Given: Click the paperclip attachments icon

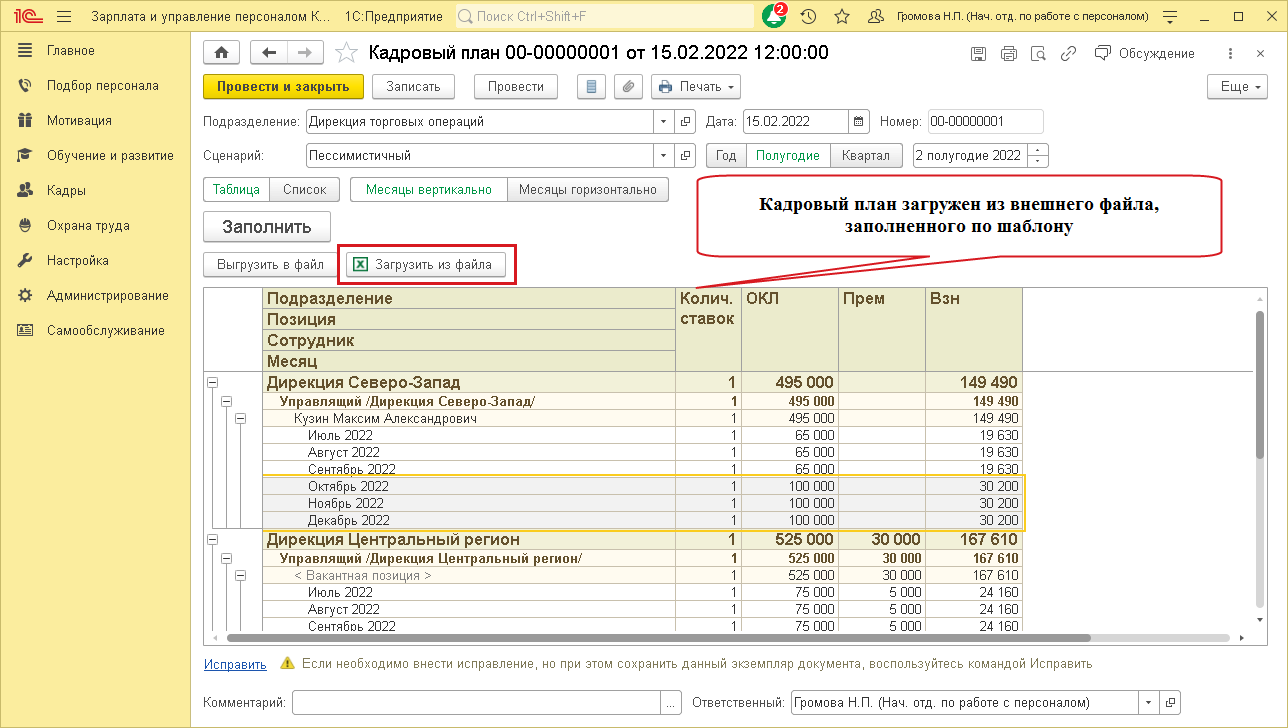Looking at the screenshot, I should [628, 87].
